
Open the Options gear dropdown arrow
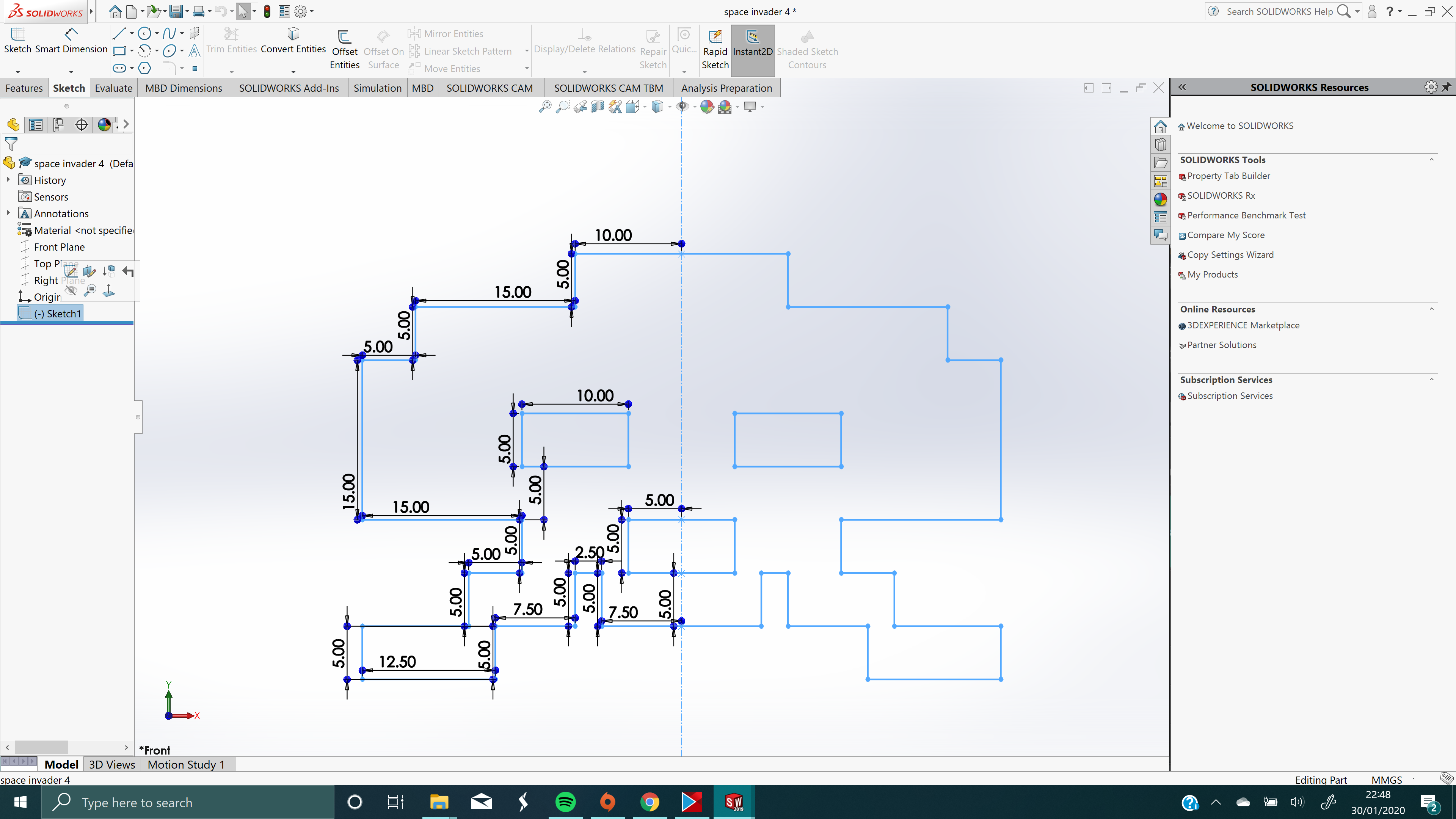pos(311,11)
